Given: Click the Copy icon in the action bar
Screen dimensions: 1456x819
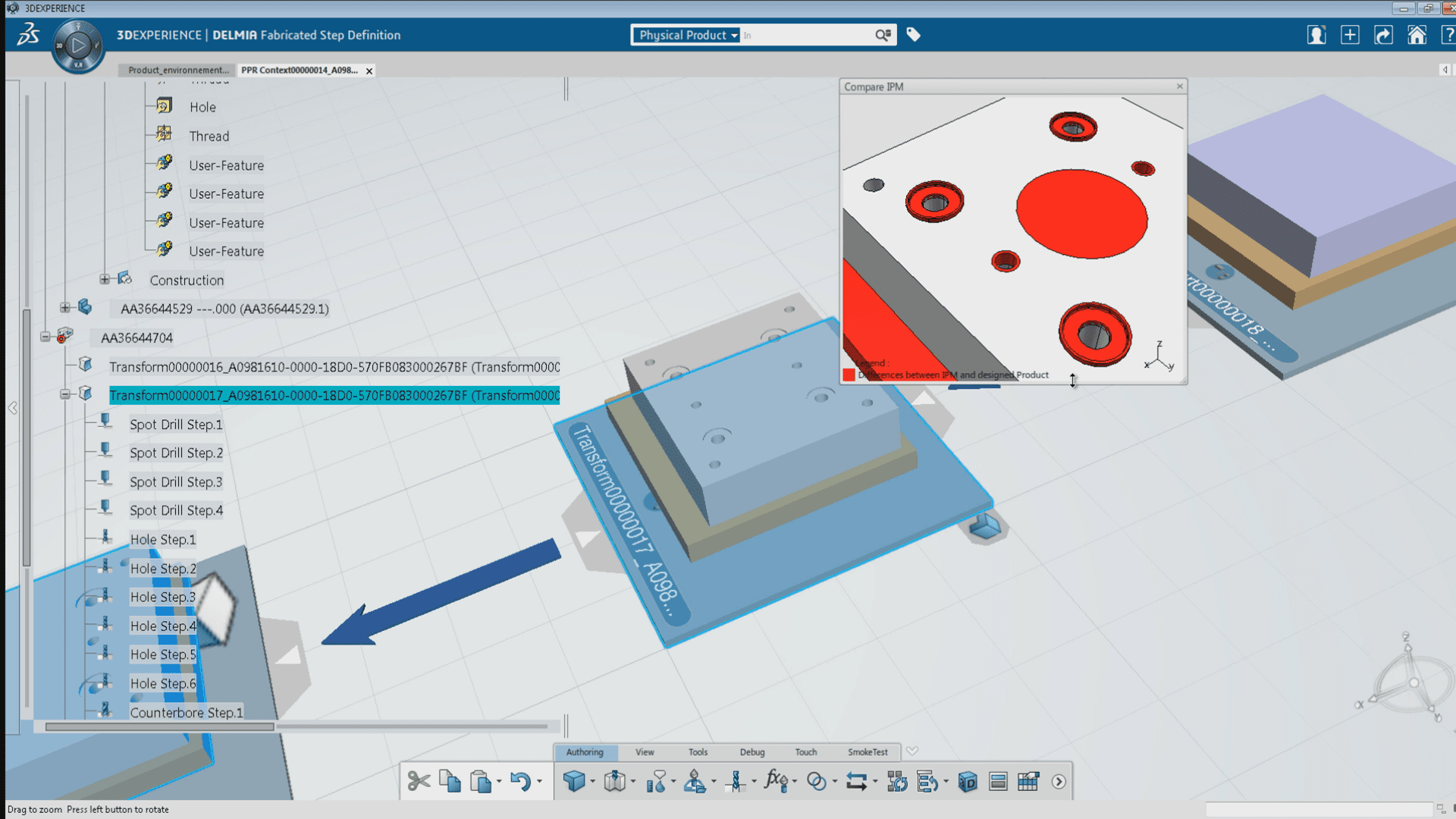Looking at the screenshot, I should pyautogui.click(x=450, y=781).
